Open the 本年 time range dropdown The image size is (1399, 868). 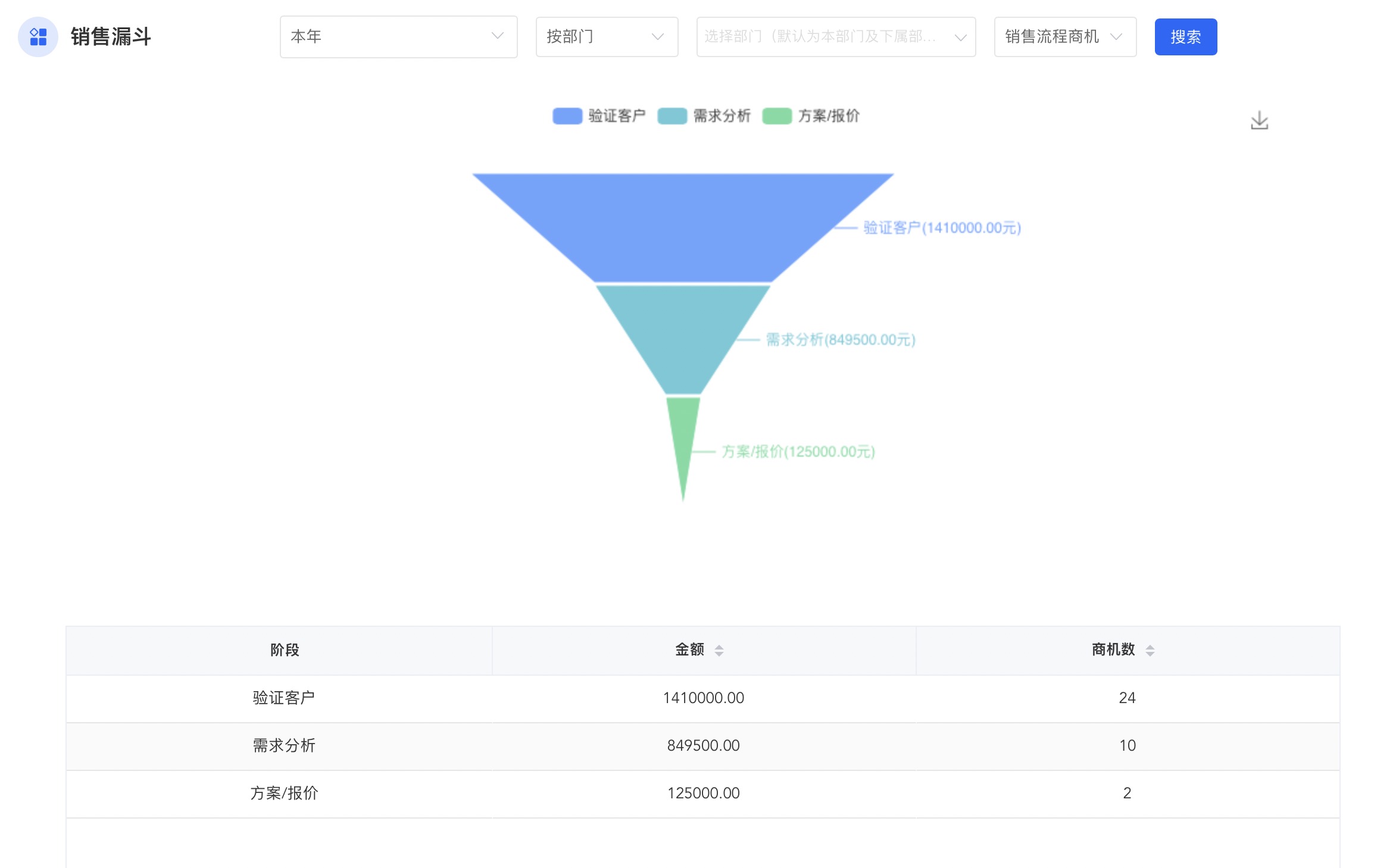(x=399, y=37)
